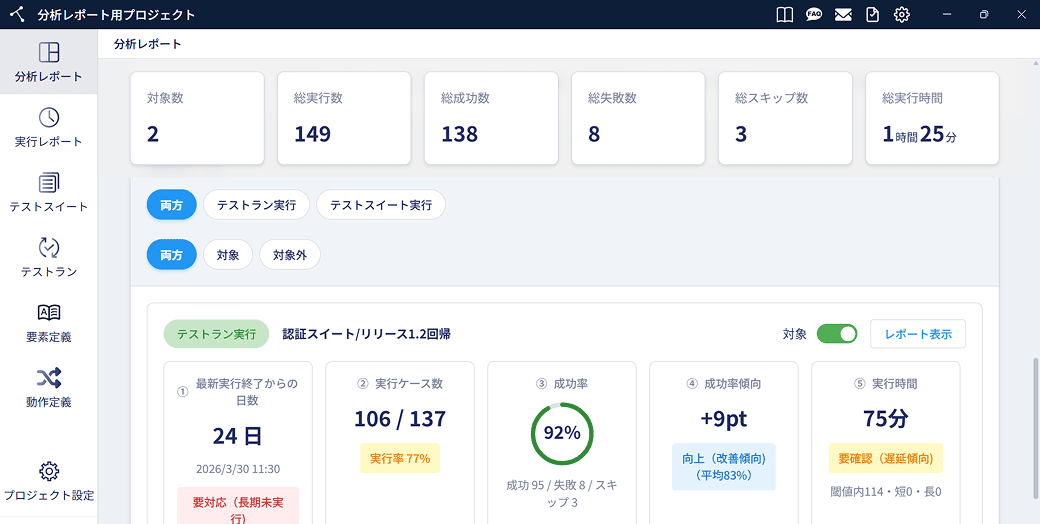
Task: Select テストラン実行 filter pill
Action: 256,205
